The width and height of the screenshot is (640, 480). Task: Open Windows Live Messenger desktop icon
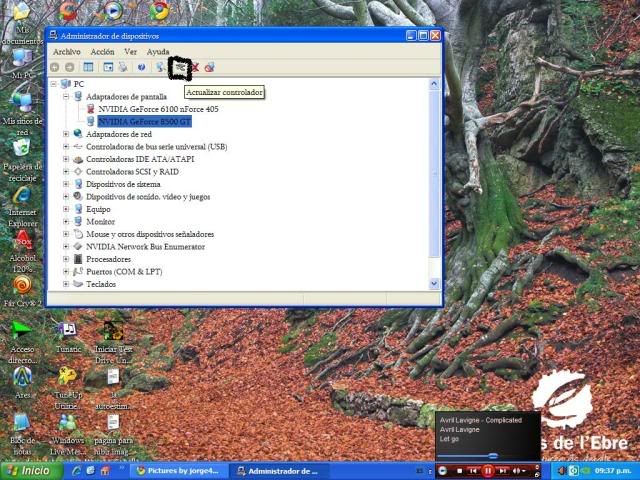[68, 434]
